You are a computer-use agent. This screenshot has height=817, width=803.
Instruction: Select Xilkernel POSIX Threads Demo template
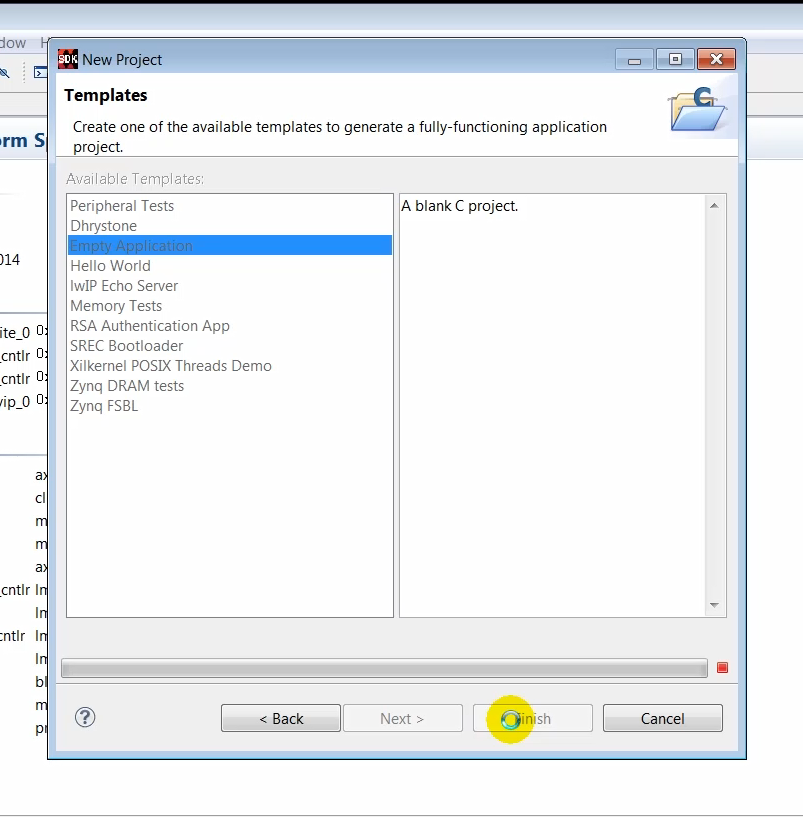(x=171, y=366)
